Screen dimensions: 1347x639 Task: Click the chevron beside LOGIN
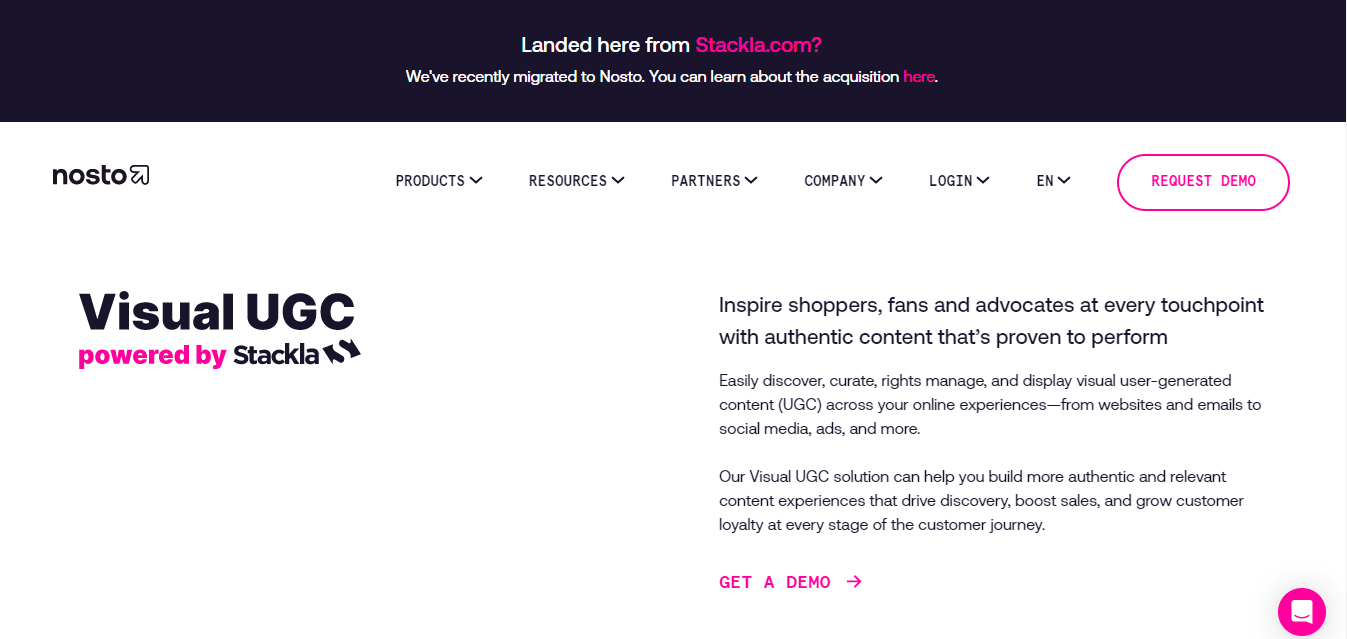pyautogui.click(x=985, y=181)
